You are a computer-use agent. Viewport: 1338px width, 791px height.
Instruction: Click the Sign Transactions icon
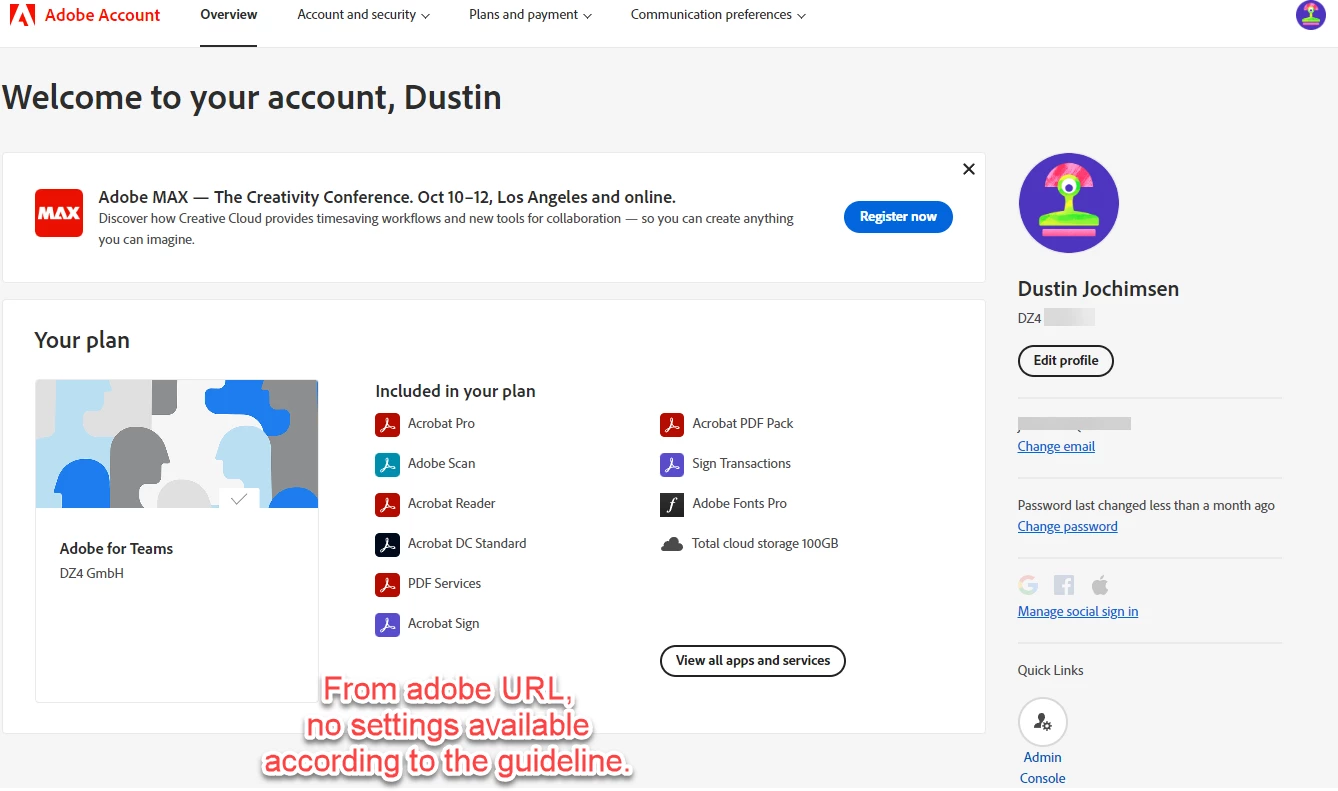tap(672, 464)
